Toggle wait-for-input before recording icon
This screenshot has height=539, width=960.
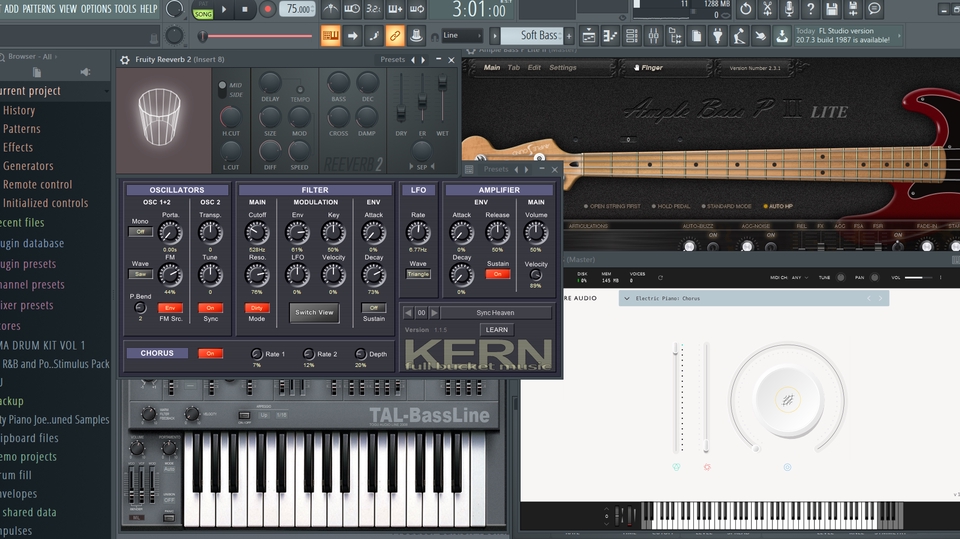click(352, 9)
